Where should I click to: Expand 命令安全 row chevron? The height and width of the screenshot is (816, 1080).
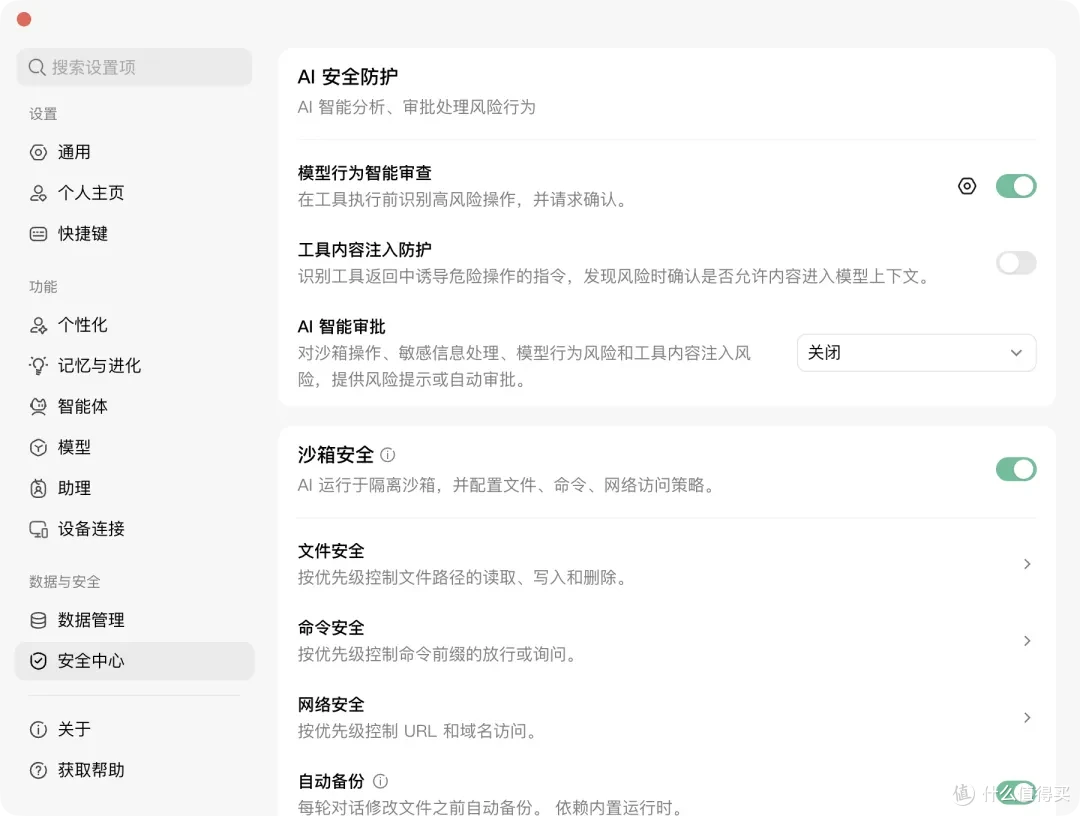pyautogui.click(x=1027, y=641)
